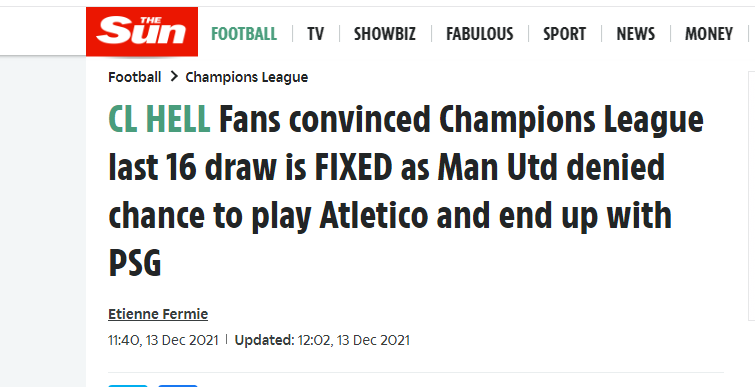Viewport: 755px width, 387px height.
Task: Open the FABULOUS section
Action: click(480, 34)
